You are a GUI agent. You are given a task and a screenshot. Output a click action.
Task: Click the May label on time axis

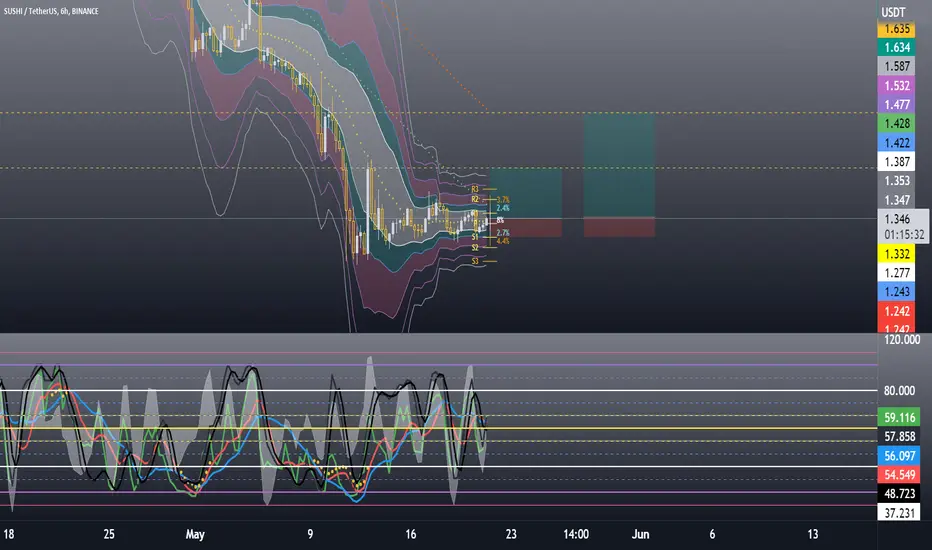click(195, 534)
